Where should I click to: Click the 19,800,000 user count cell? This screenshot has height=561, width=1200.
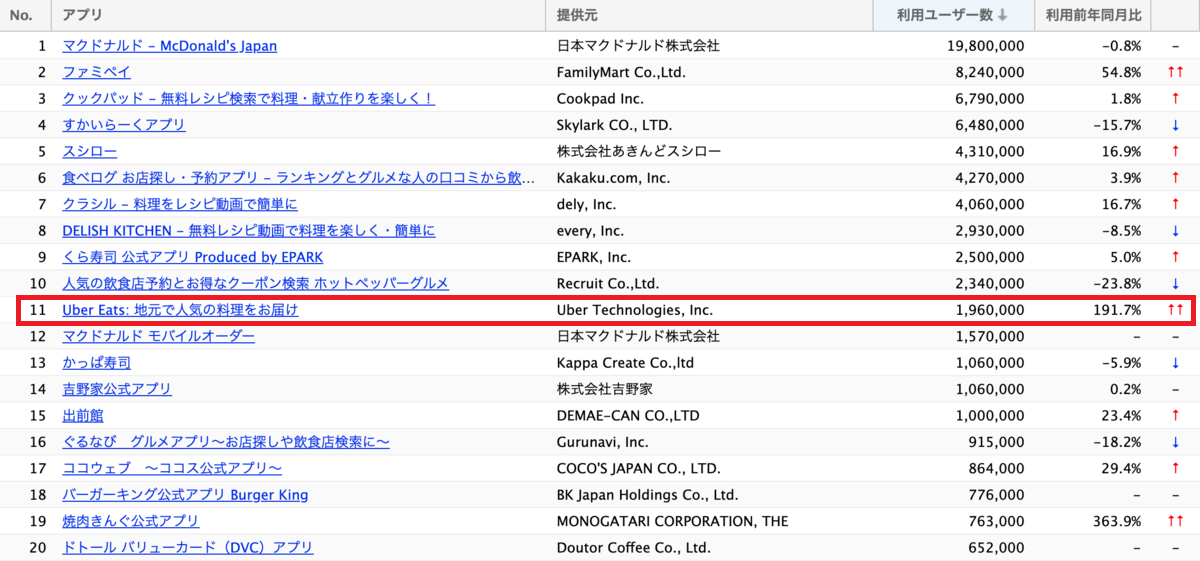(985, 46)
